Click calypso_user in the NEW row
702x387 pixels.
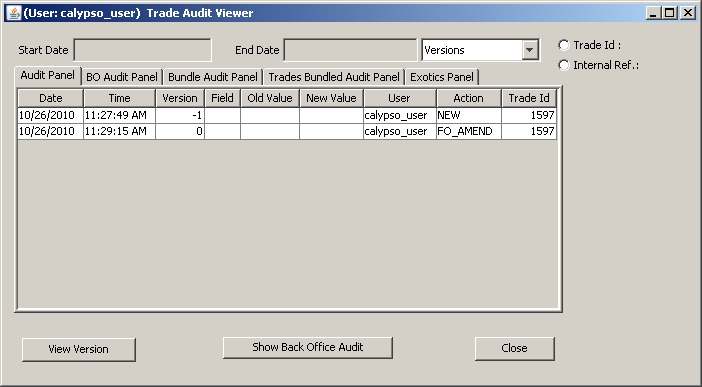399,116
